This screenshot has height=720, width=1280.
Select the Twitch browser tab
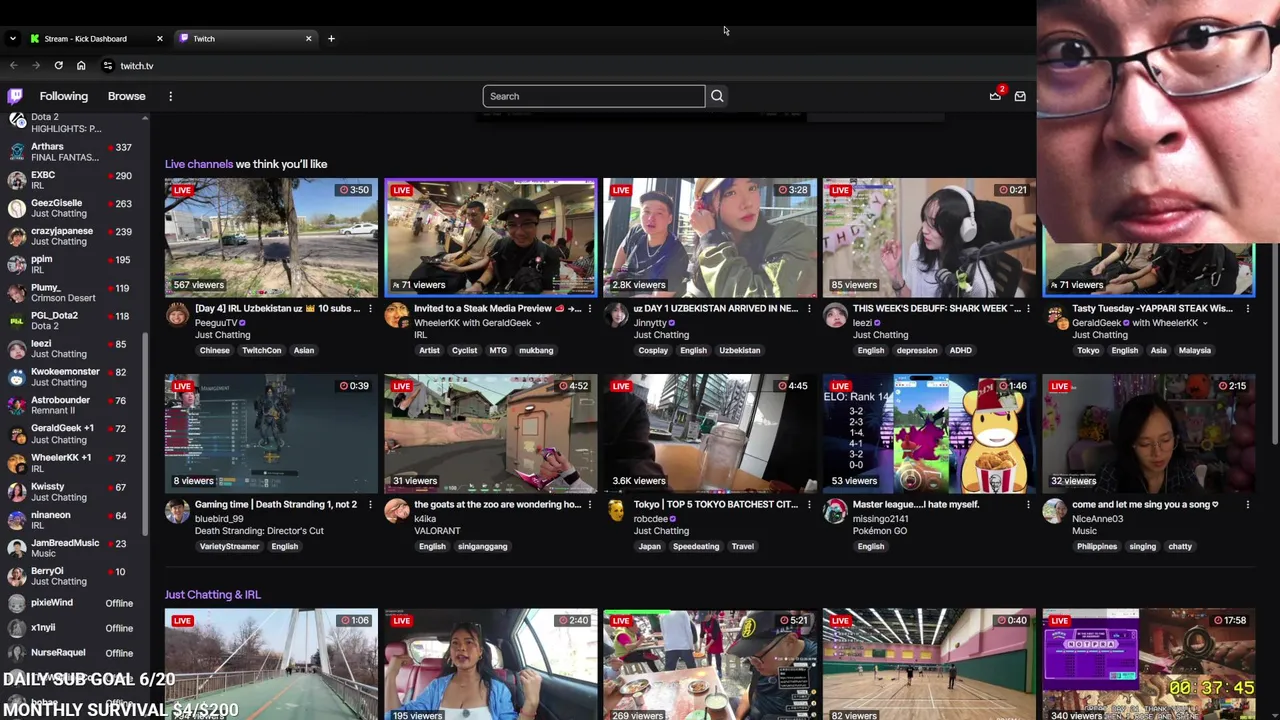click(246, 38)
